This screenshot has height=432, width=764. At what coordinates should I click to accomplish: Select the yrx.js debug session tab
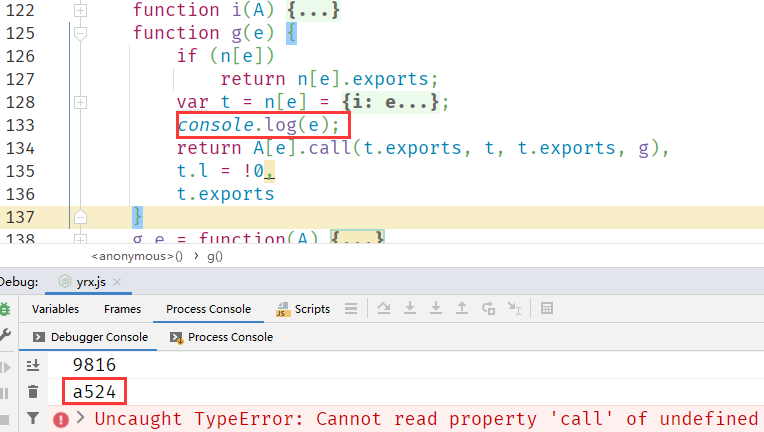[x=88, y=282]
